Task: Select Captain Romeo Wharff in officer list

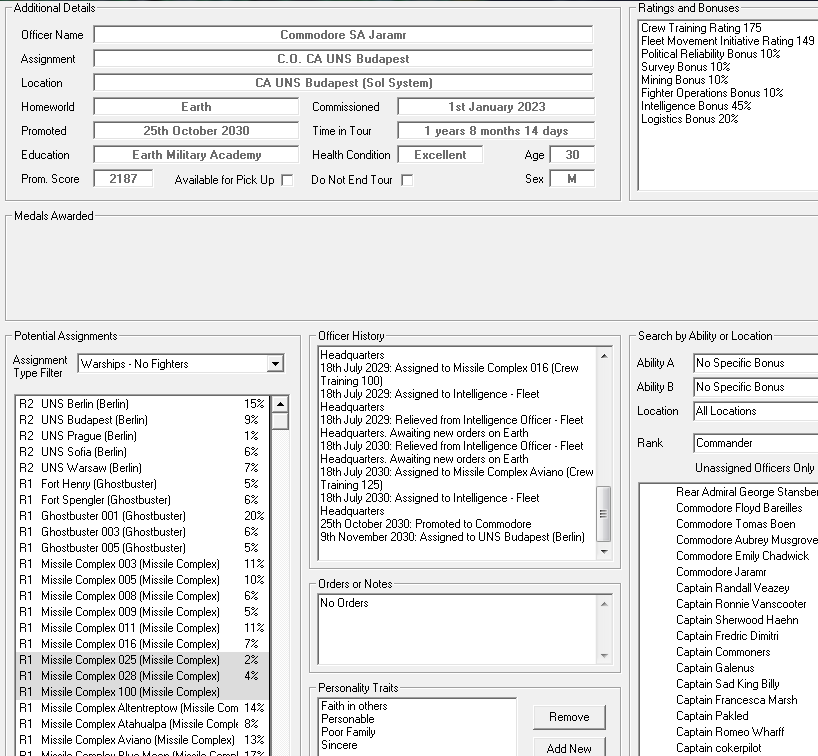Action: click(730, 732)
